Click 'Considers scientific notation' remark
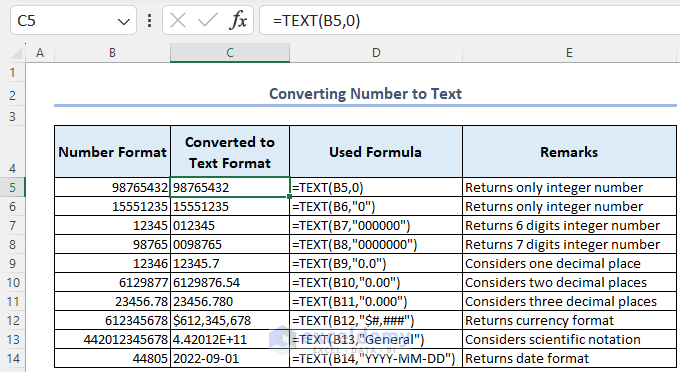Image resolution: width=680 pixels, height=372 pixels. click(569, 339)
